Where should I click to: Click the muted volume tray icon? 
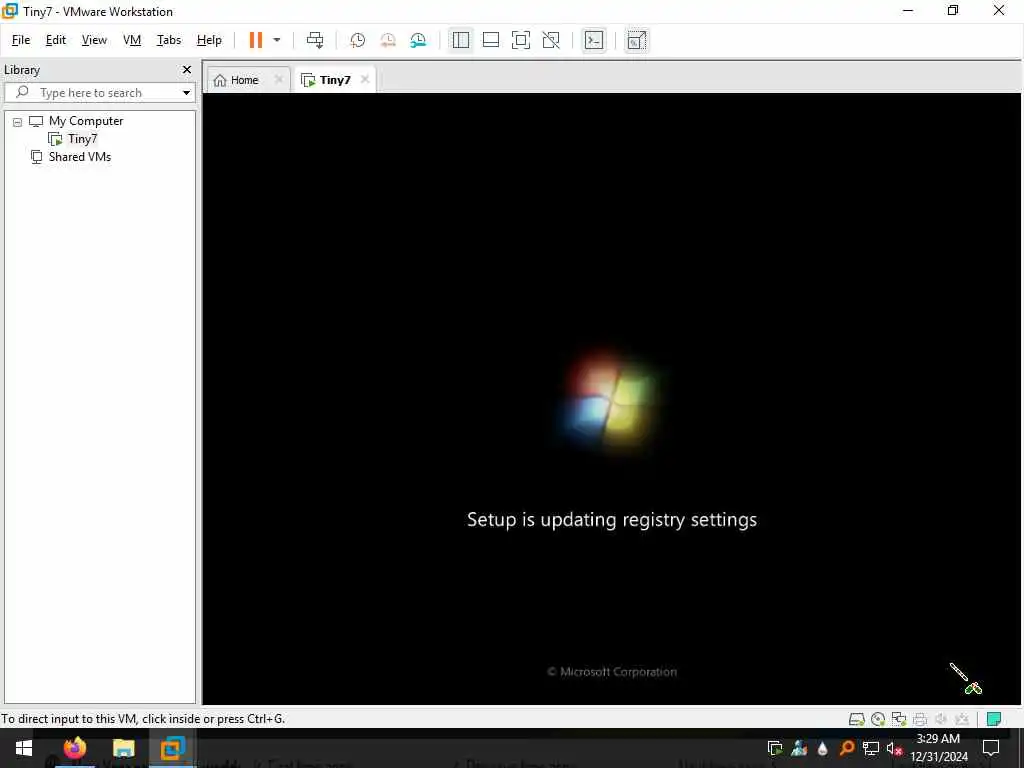[x=894, y=748]
